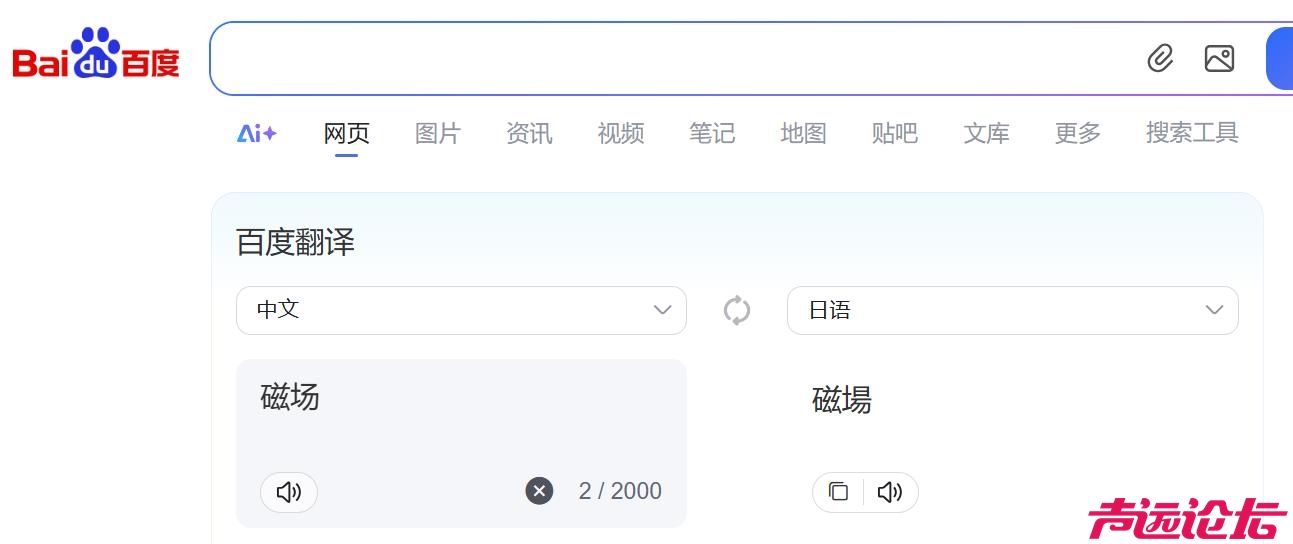Click the character counter 2 / 2000

620,491
